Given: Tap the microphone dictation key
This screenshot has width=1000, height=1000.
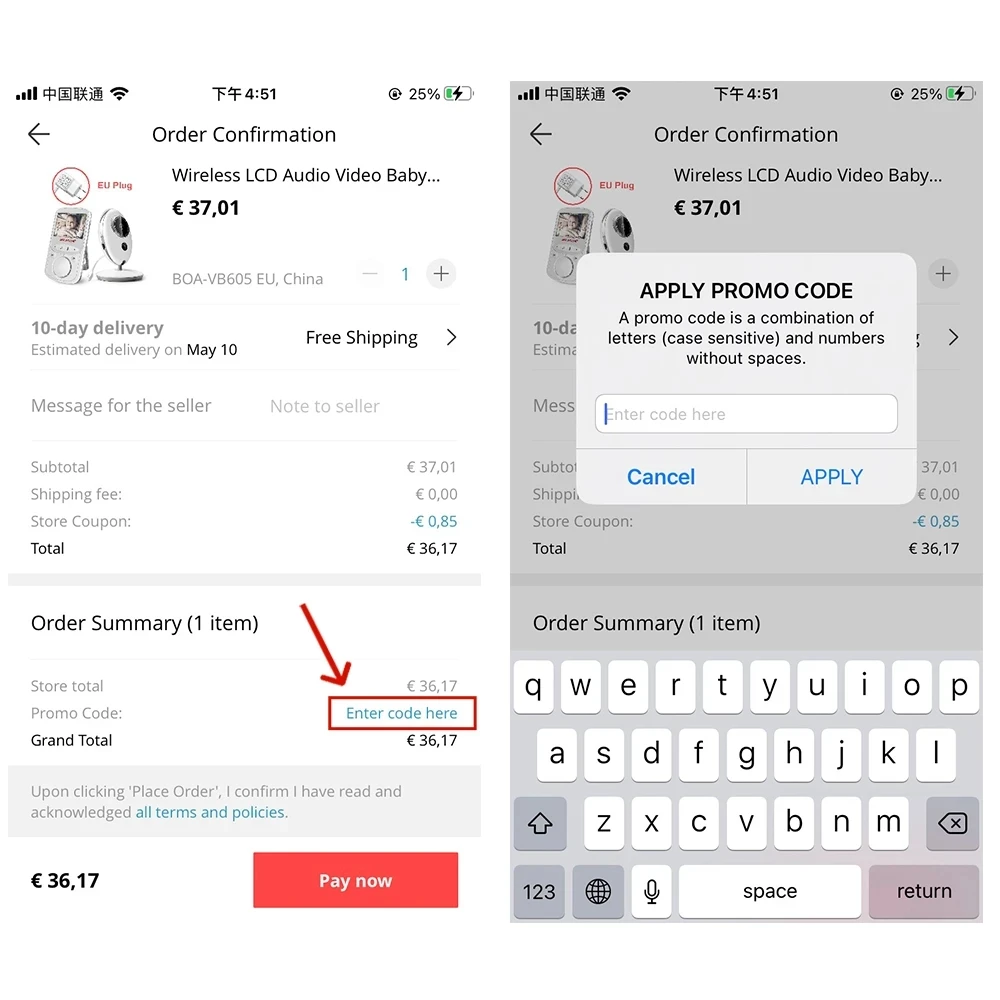Looking at the screenshot, I should pos(652,891).
